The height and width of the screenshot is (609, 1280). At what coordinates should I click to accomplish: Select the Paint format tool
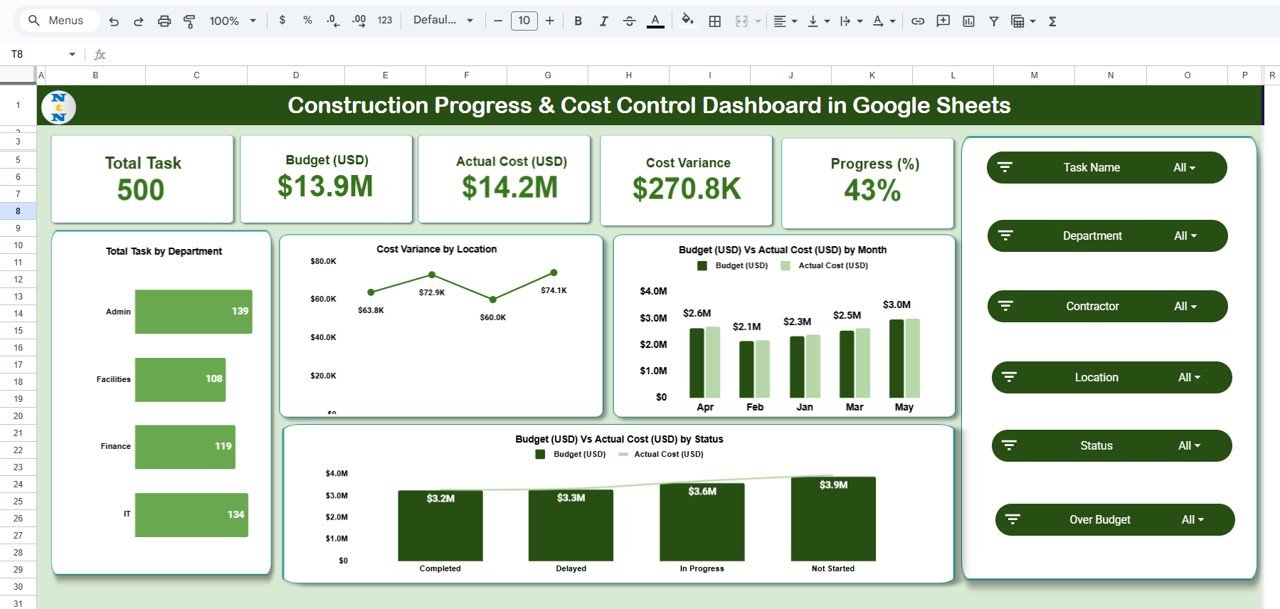point(189,20)
